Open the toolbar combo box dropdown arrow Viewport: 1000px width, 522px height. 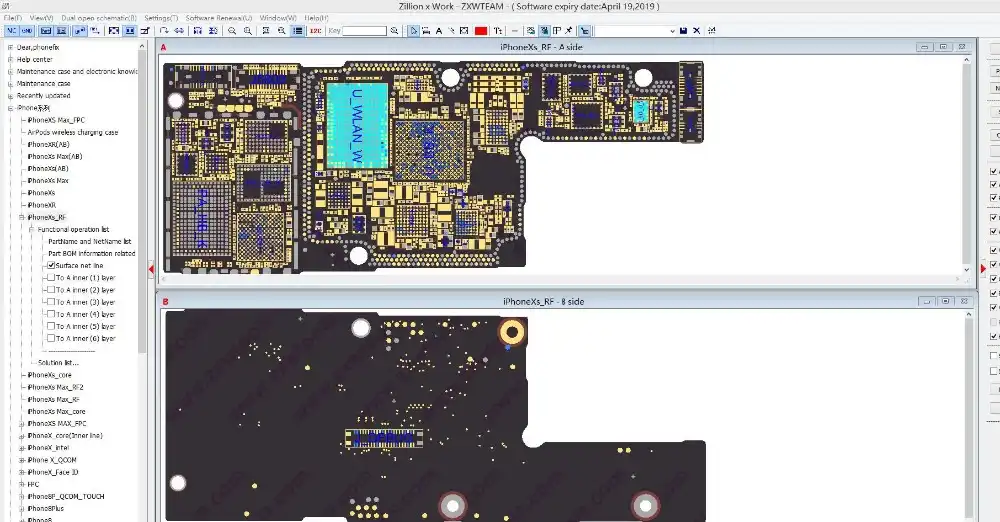point(672,31)
